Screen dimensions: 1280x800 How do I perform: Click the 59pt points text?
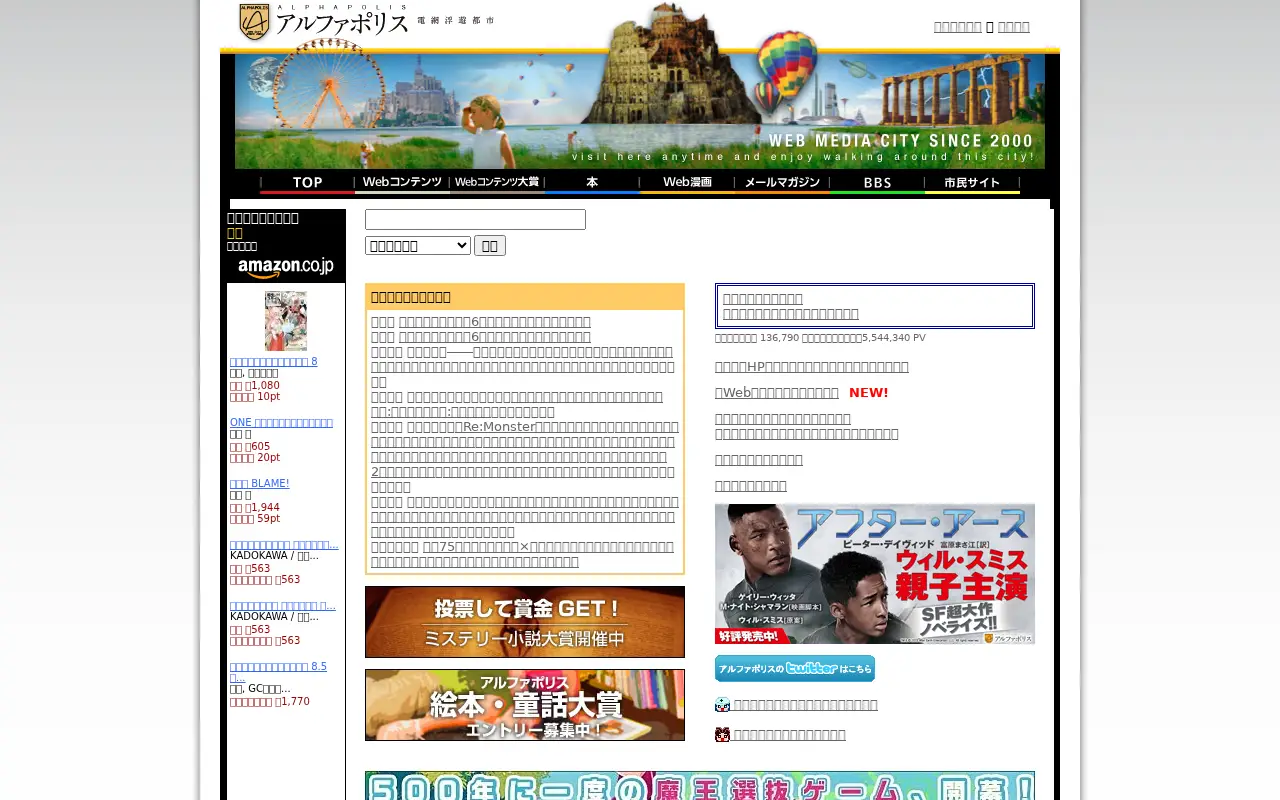[x=269, y=519]
